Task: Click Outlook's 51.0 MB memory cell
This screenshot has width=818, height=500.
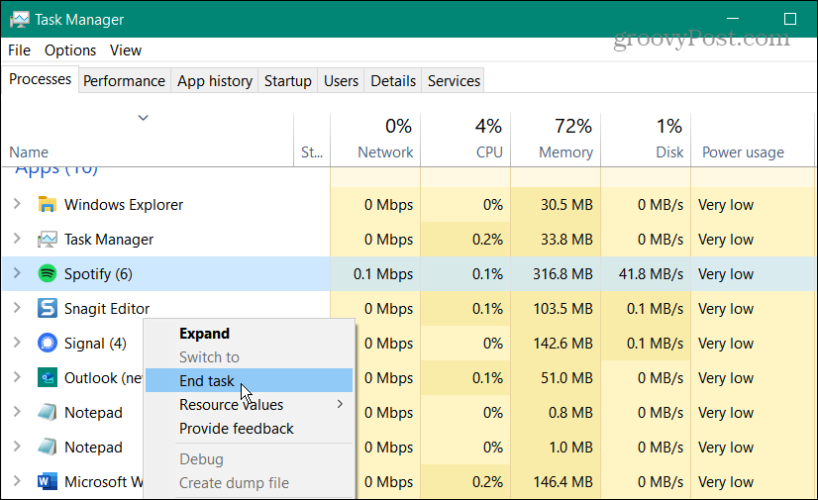Action: coord(556,378)
